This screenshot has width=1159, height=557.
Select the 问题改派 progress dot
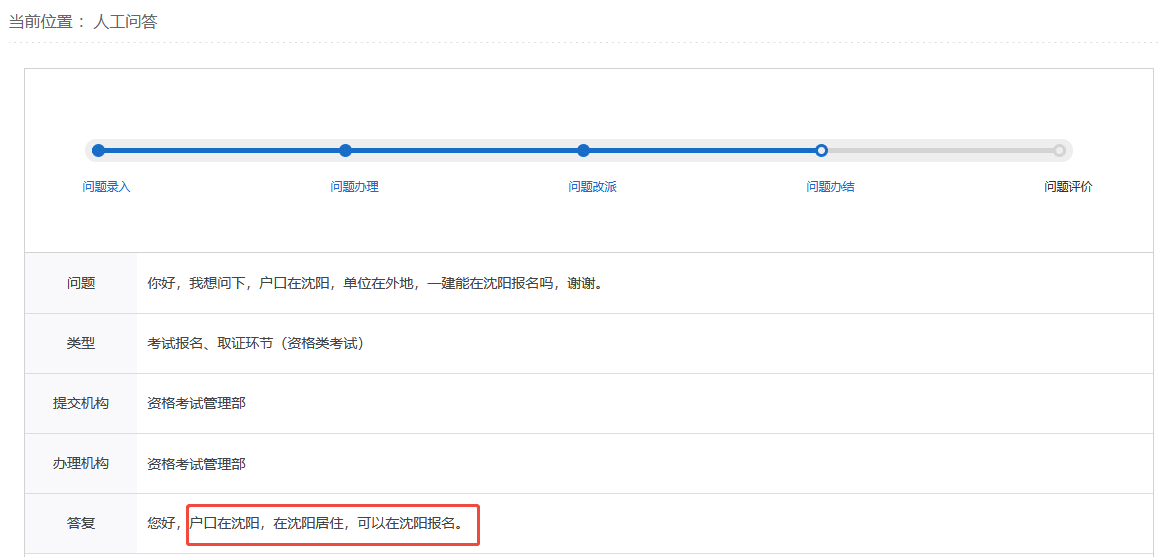click(x=583, y=151)
